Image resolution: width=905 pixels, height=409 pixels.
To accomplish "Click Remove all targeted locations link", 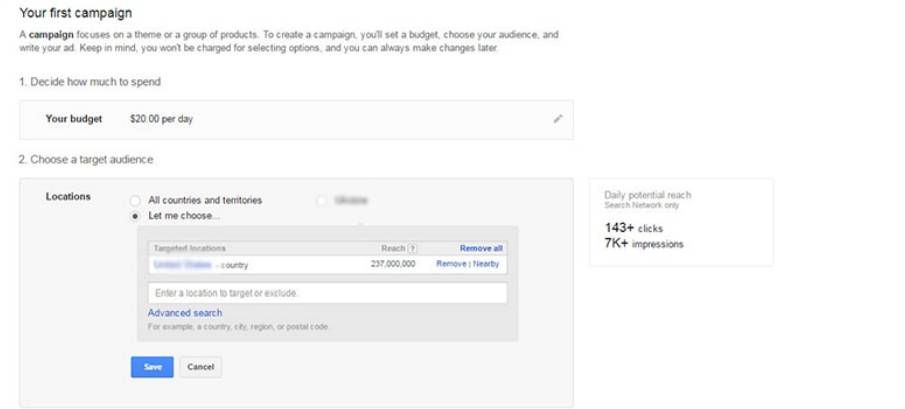I will coord(481,249).
